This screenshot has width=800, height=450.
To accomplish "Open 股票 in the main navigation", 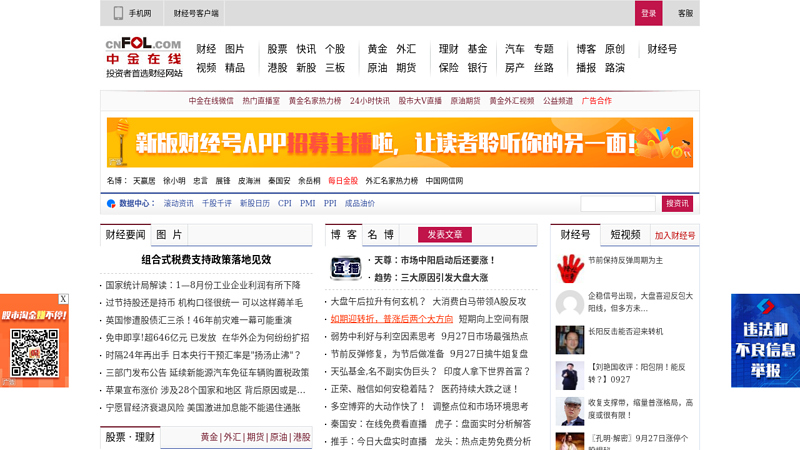I will (277, 49).
